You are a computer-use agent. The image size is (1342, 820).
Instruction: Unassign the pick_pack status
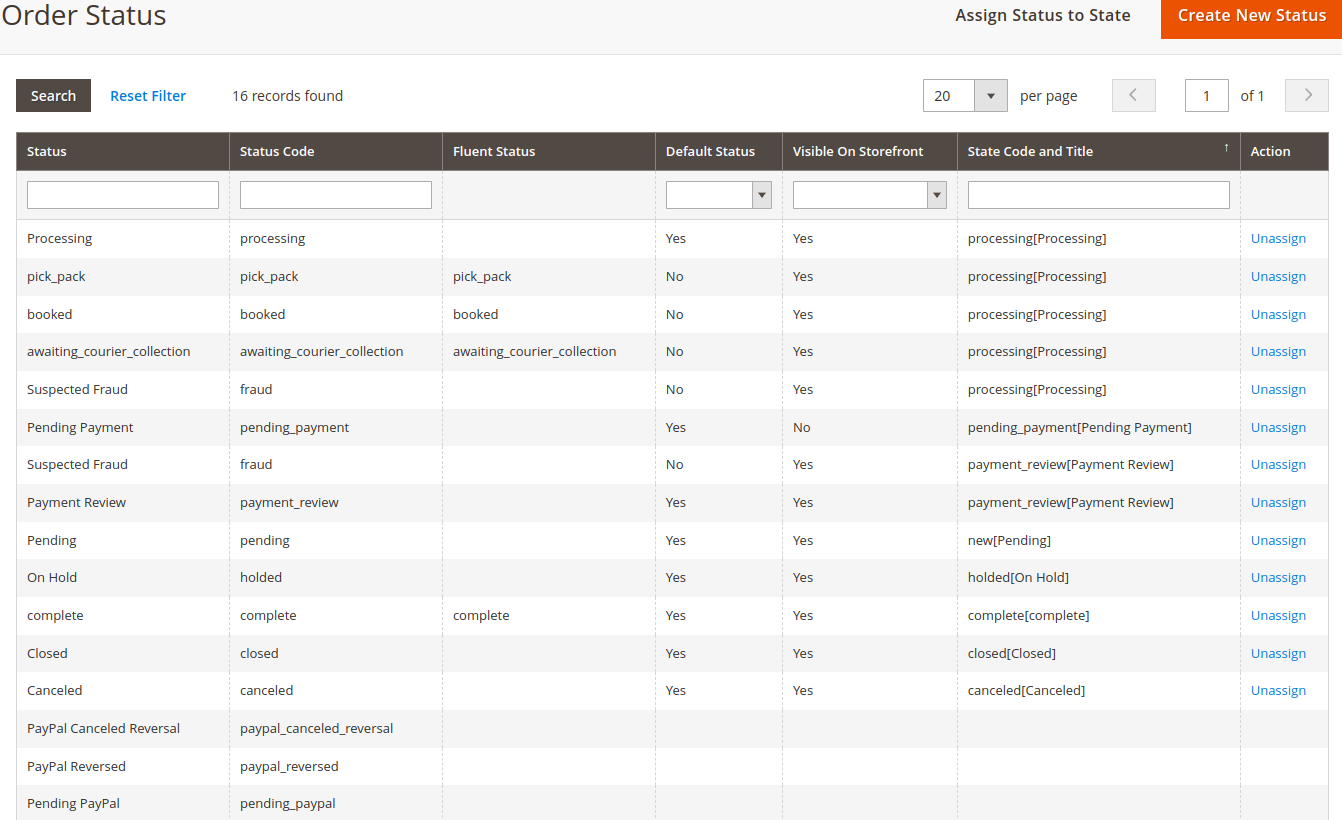(x=1278, y=277)
